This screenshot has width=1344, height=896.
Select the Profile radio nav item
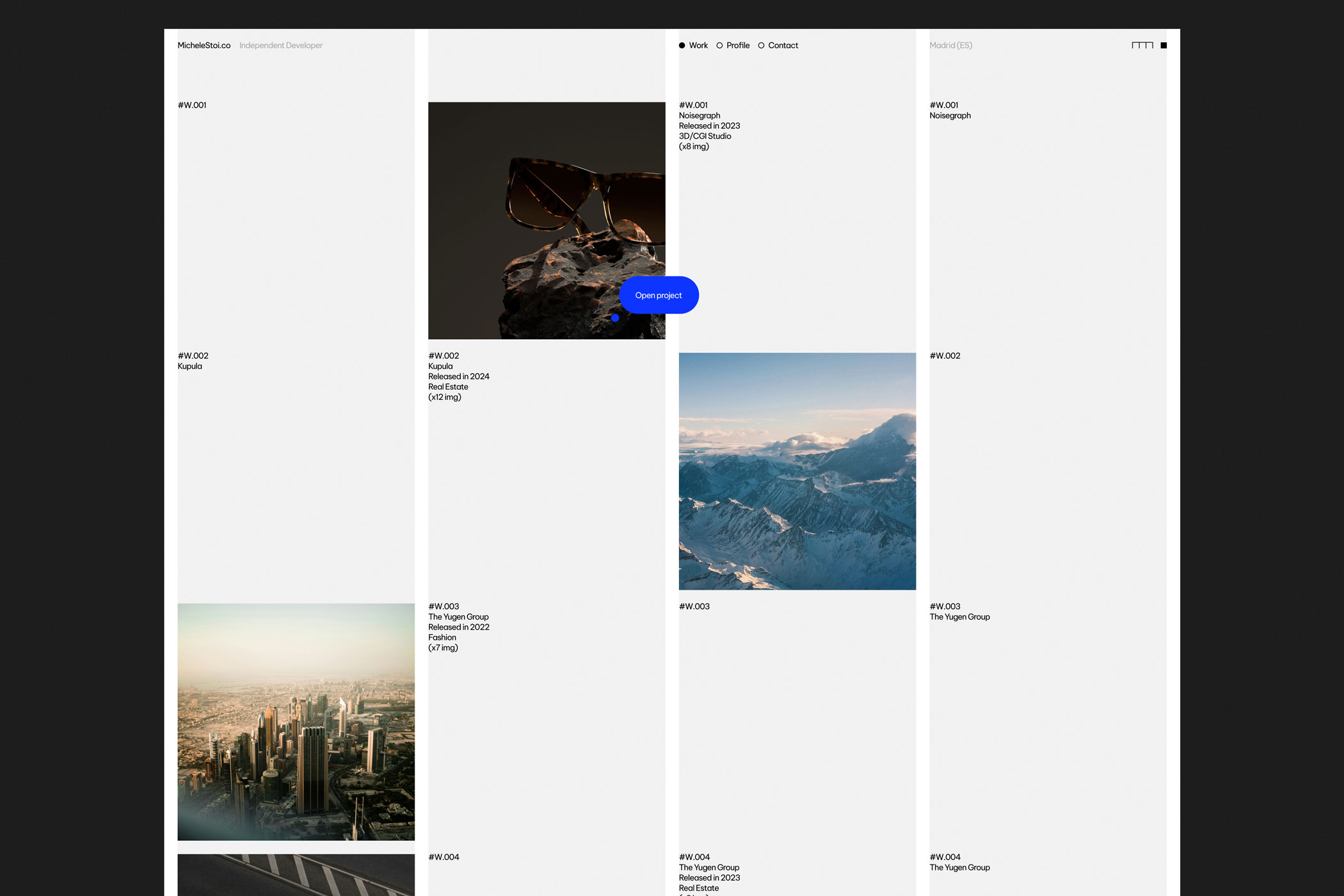(x=733, y=45)
